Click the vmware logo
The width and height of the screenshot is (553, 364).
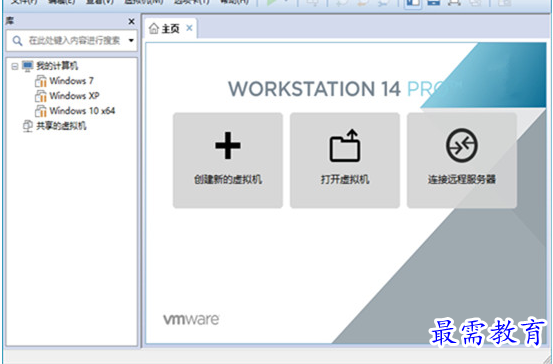(191, 320)
